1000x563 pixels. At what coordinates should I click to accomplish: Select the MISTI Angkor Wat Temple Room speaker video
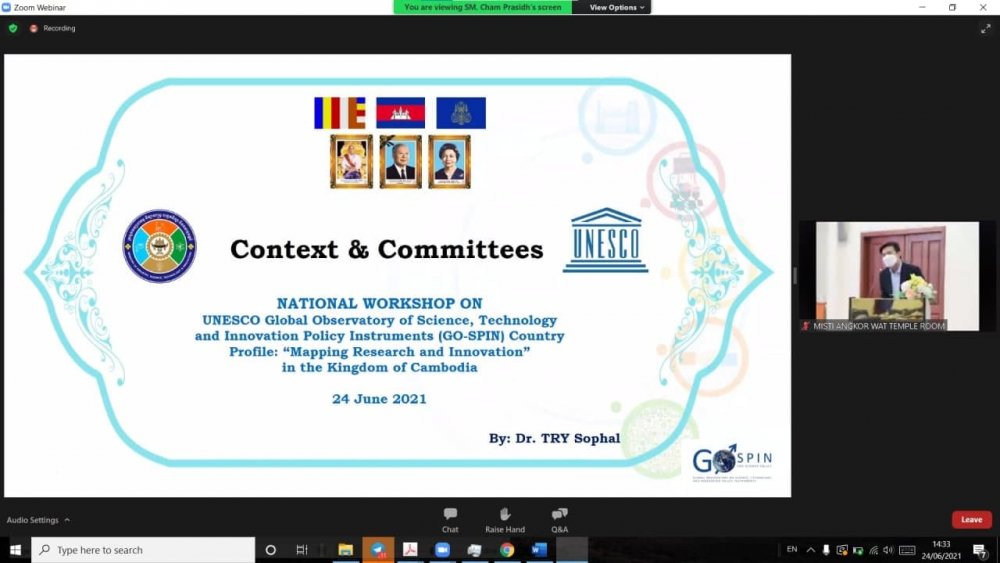(897, 276)
